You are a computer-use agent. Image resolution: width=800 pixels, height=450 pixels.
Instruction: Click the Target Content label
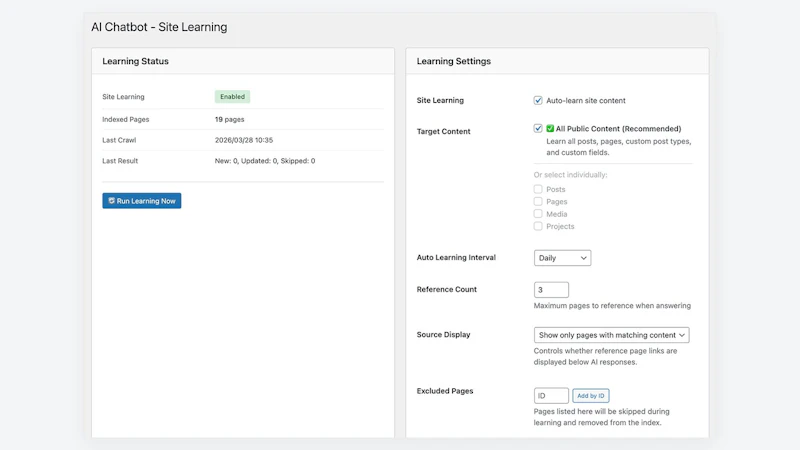pos(443,131)
